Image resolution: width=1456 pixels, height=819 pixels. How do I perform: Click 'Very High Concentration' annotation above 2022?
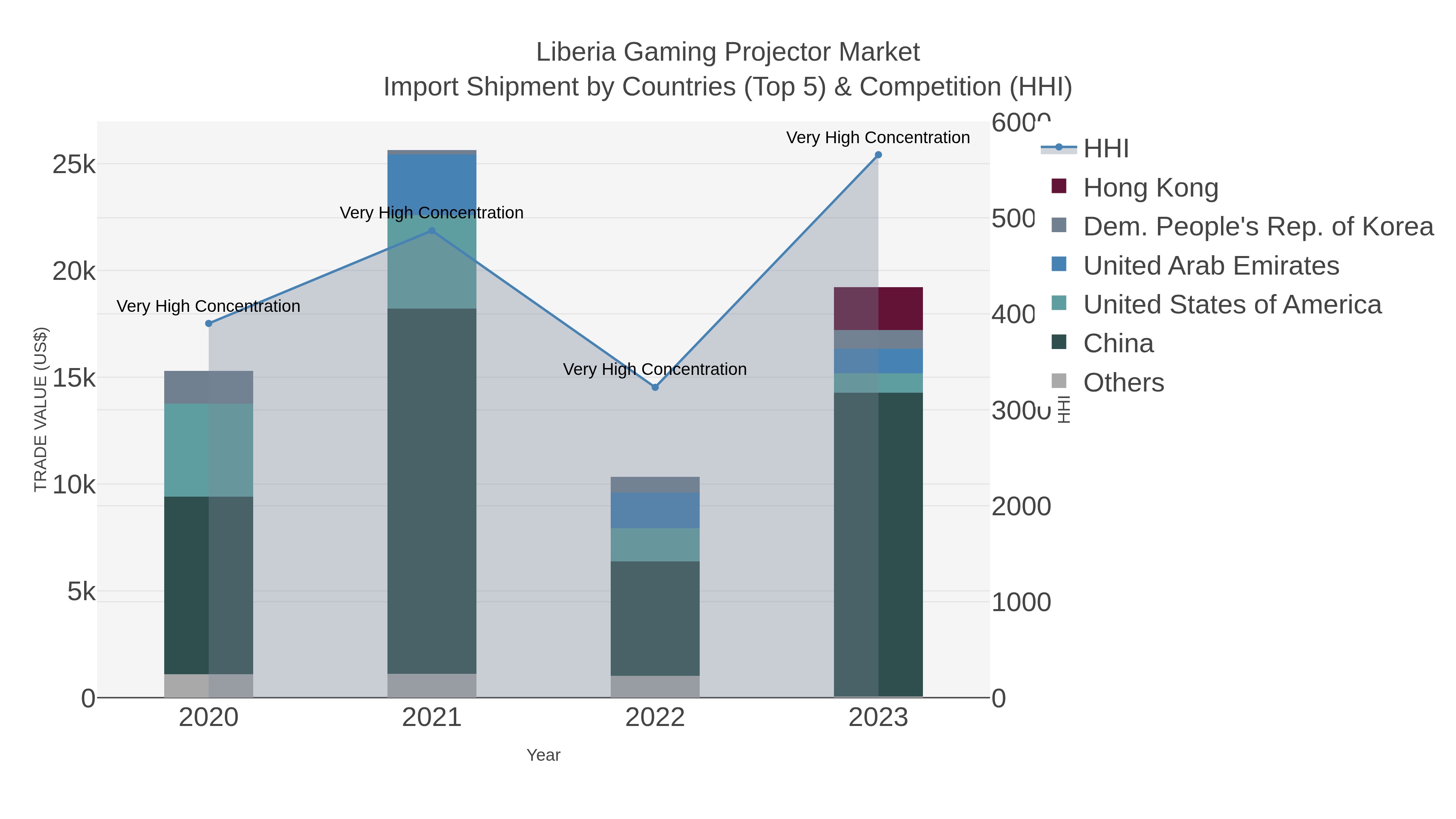coord(655,369)
